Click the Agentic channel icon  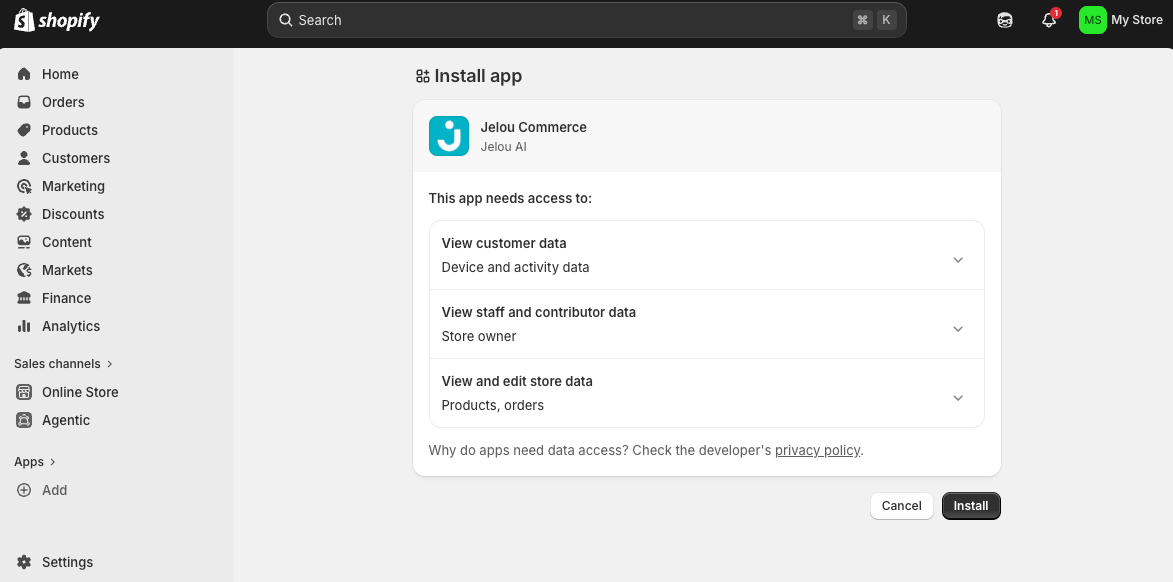(24, 420)
